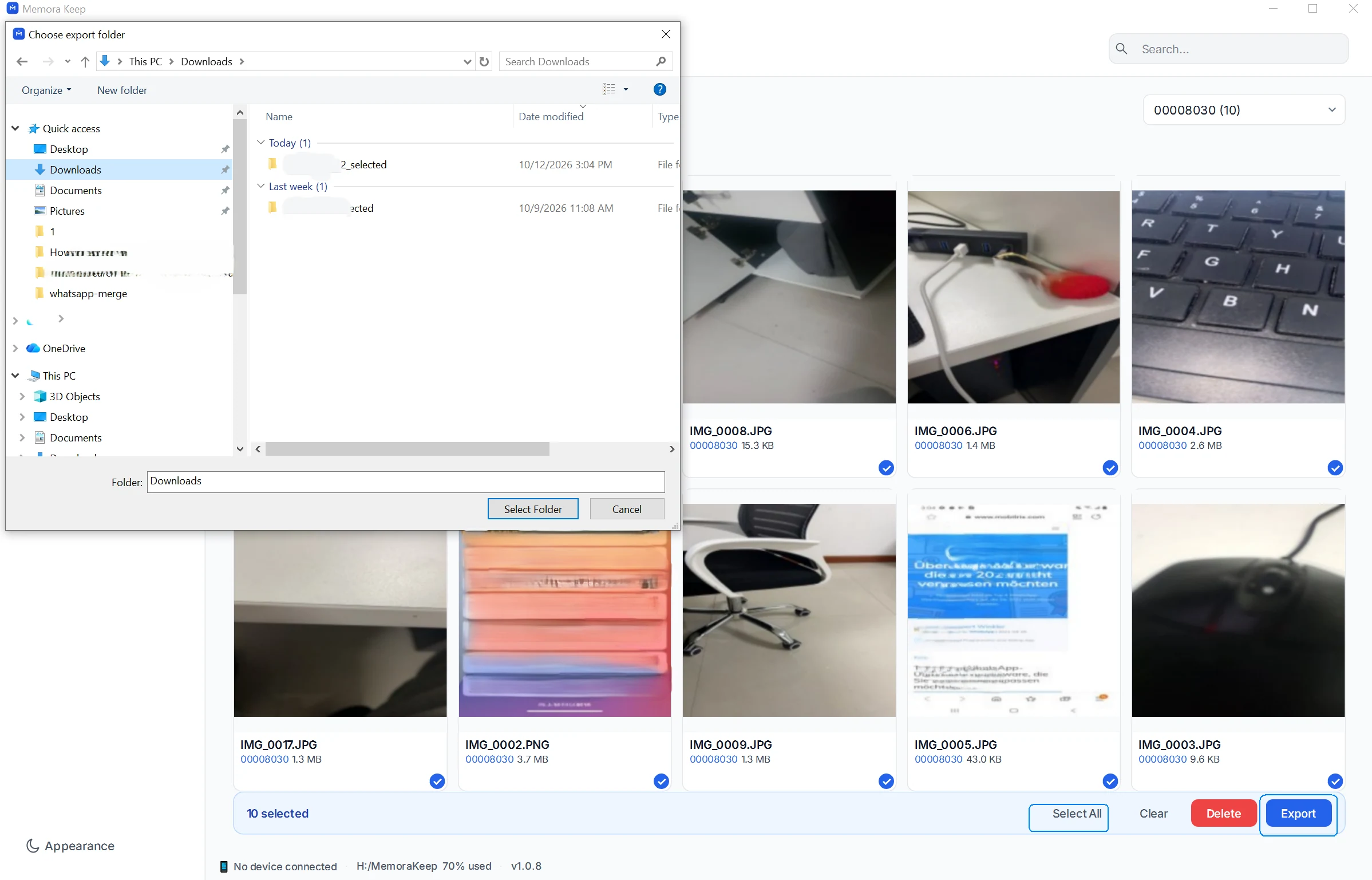Select the whatsapp-merge folder

tap(88, 293)
